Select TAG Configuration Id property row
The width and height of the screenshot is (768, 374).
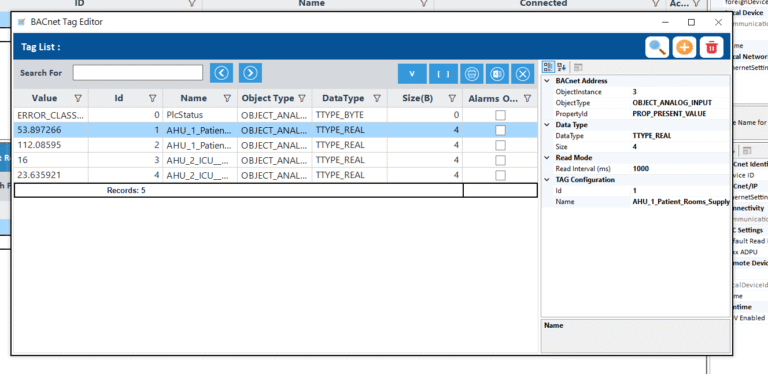pyautogui.click(x=636, y=190)
